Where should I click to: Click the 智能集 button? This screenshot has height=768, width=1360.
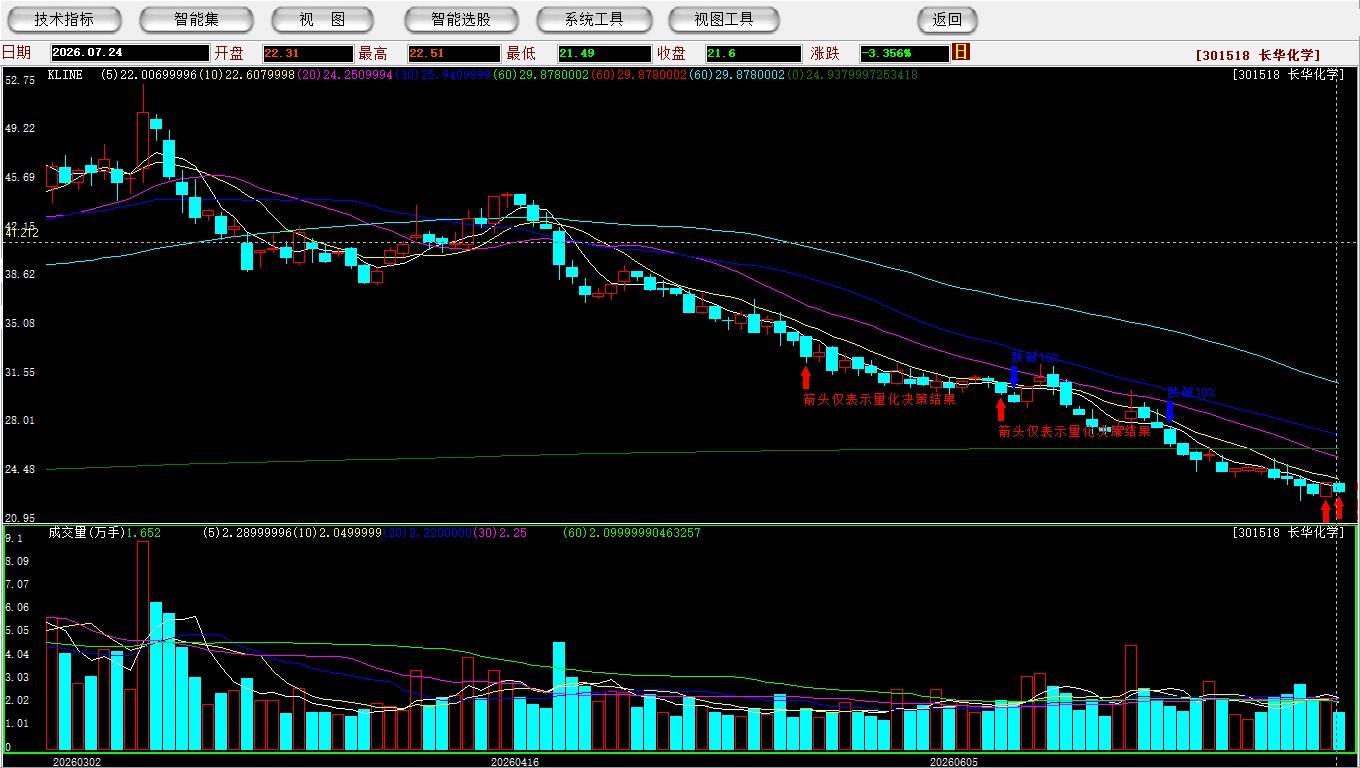click(x=197, y=19)
